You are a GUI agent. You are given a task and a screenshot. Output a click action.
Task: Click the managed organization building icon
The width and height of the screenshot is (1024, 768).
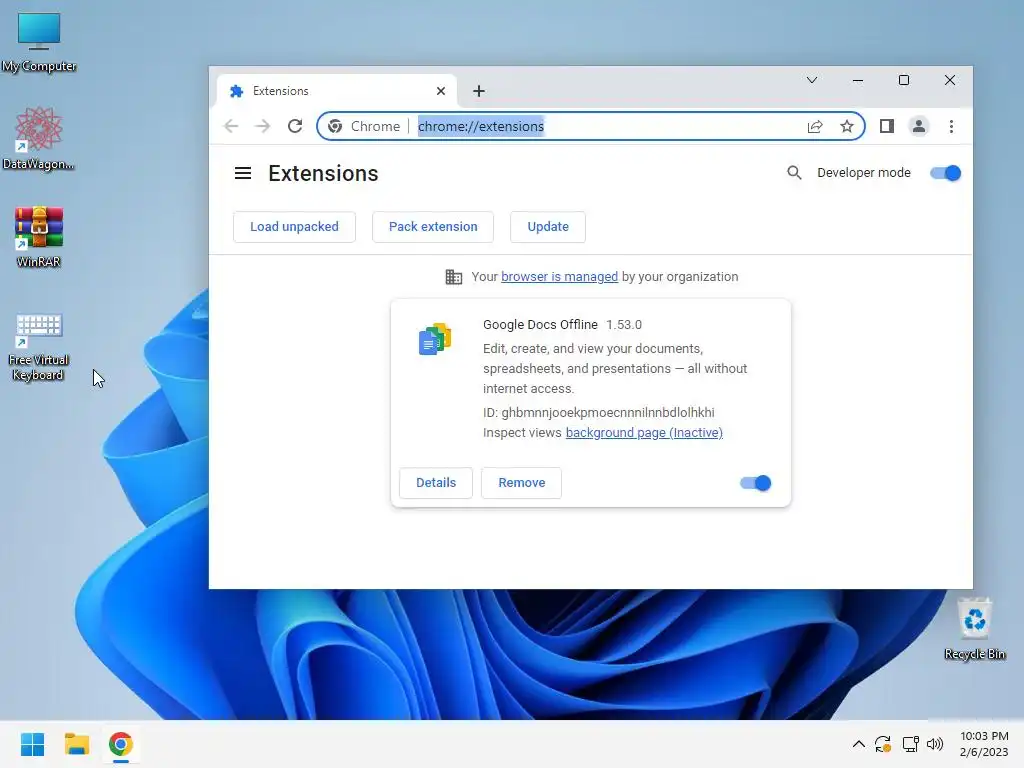click(453, 277)
